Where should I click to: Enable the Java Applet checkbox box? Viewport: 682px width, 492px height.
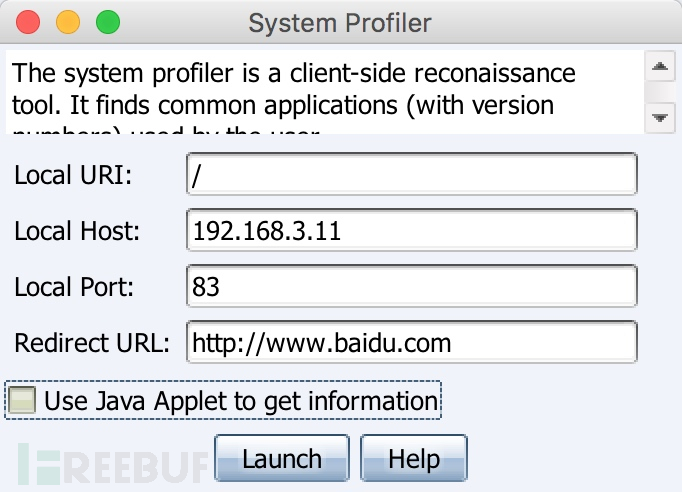22,400
